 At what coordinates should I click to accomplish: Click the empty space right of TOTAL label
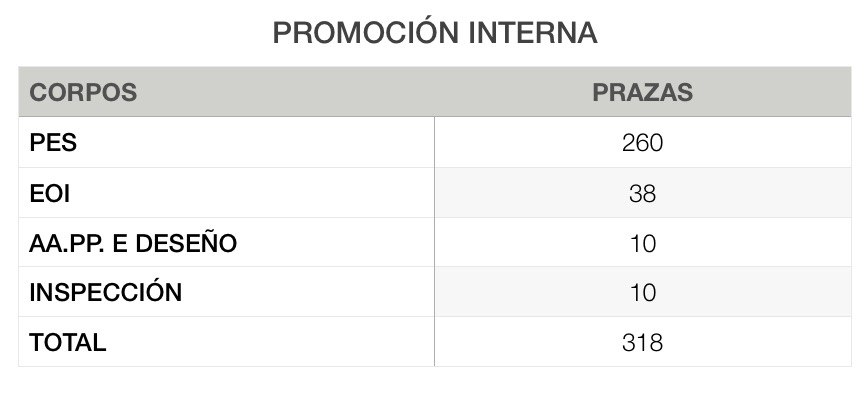[x=268, y=343]
